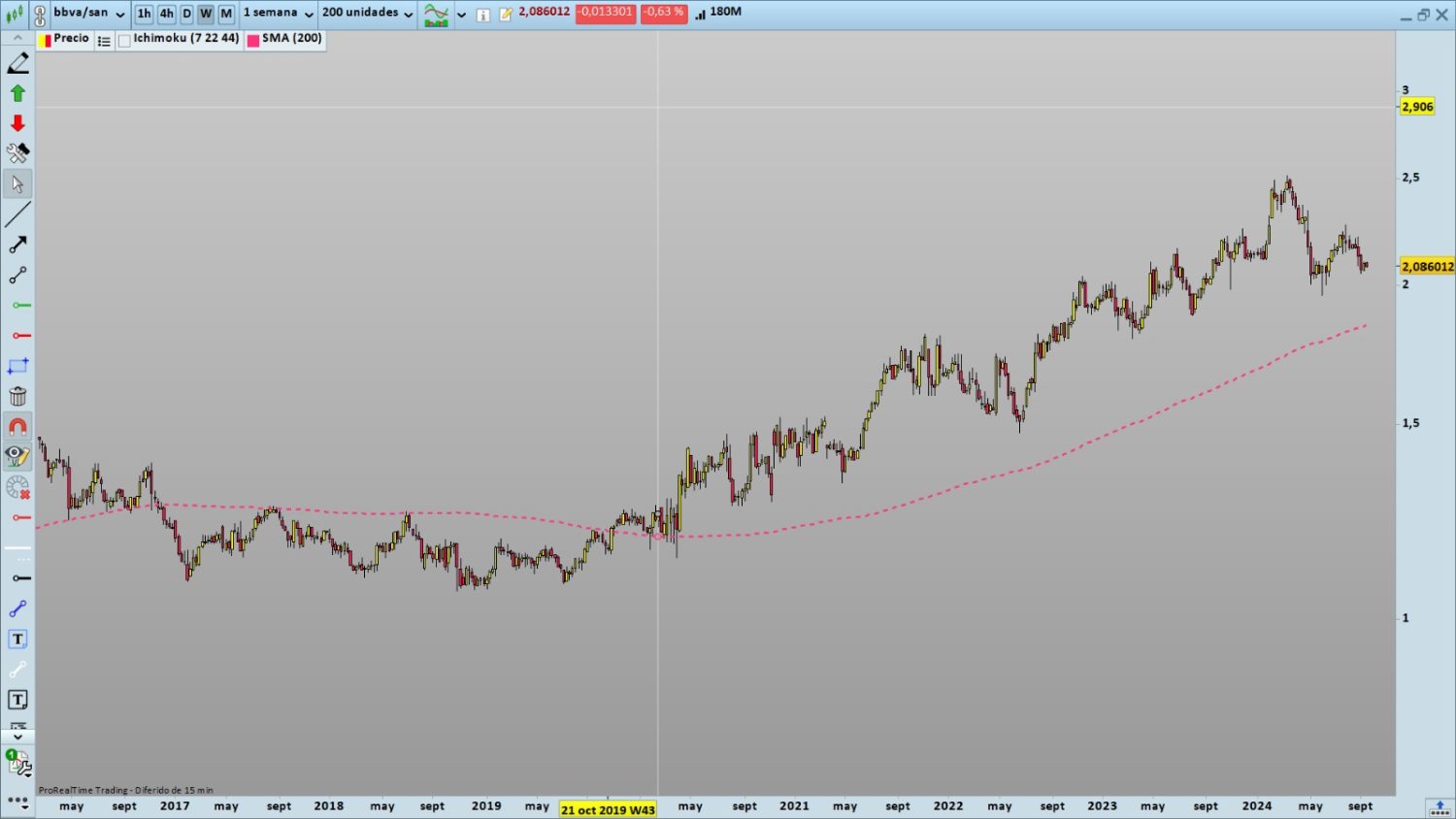Image resolution: width=1456 pixels, height=819 pixels.
Task: Click the -0,63 % percent change
Action: tap(664, 13)
